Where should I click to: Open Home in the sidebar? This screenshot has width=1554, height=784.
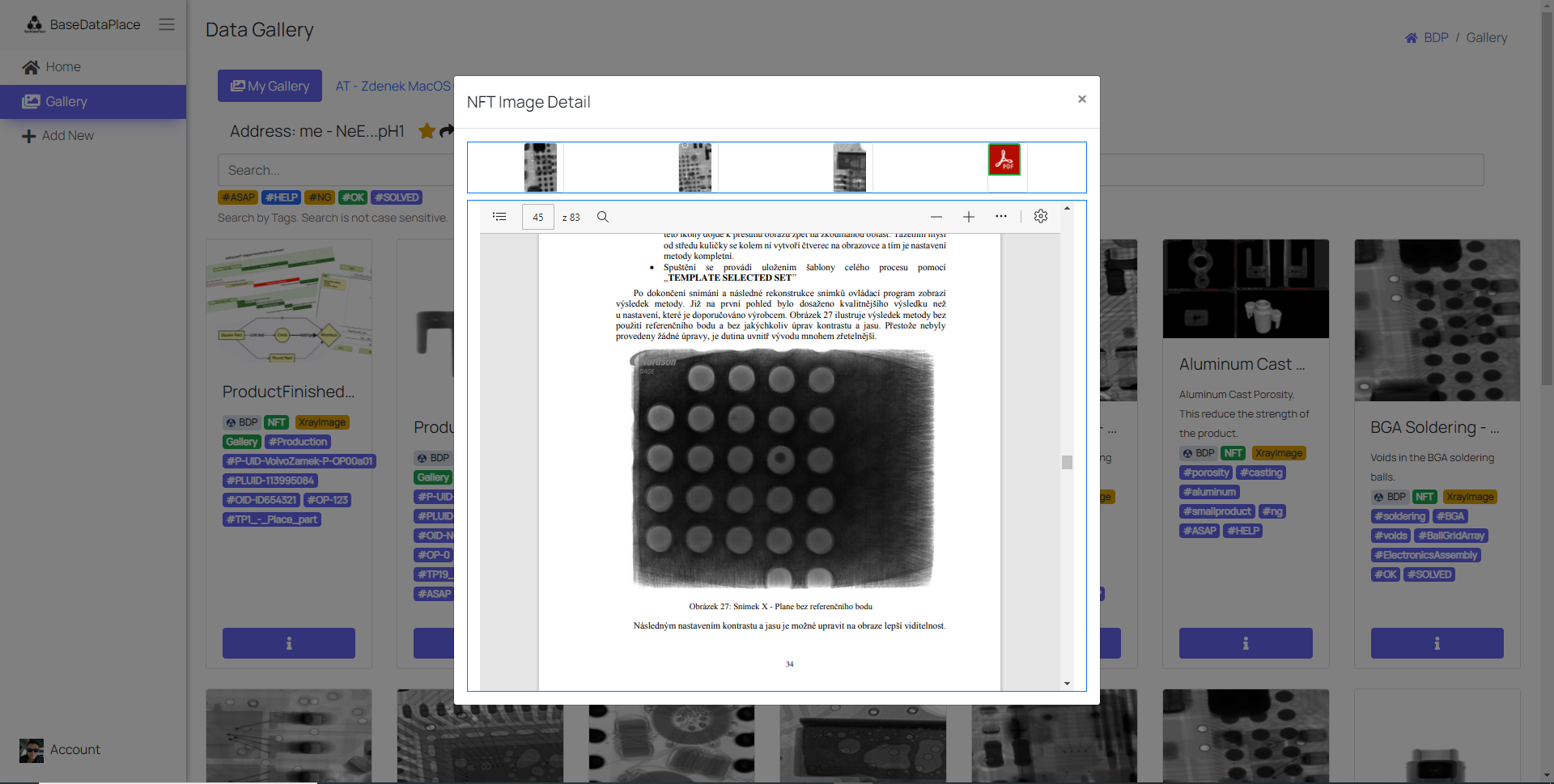63,67
